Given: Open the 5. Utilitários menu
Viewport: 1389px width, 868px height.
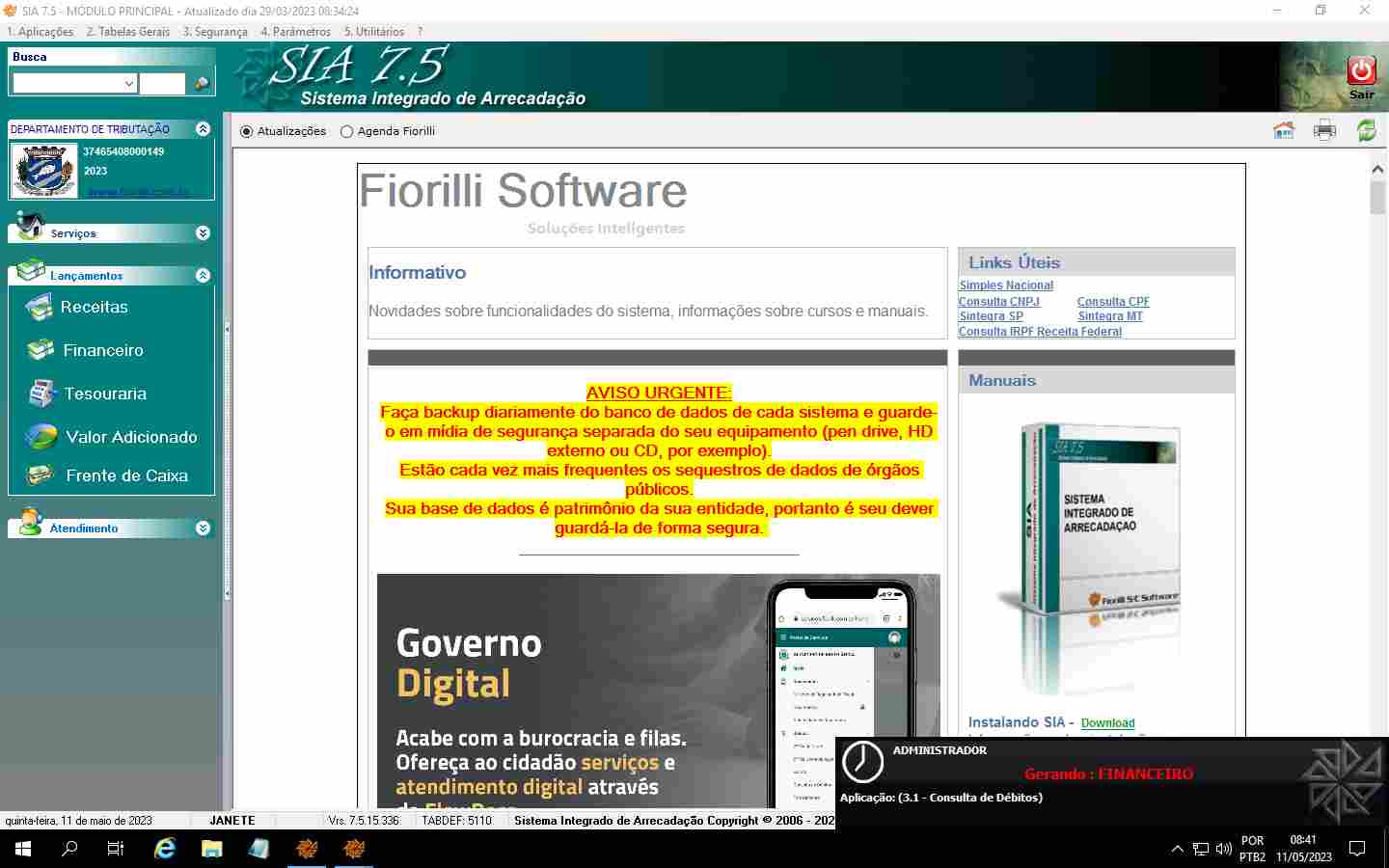Looking at the screenshot, I should [374, 32].
